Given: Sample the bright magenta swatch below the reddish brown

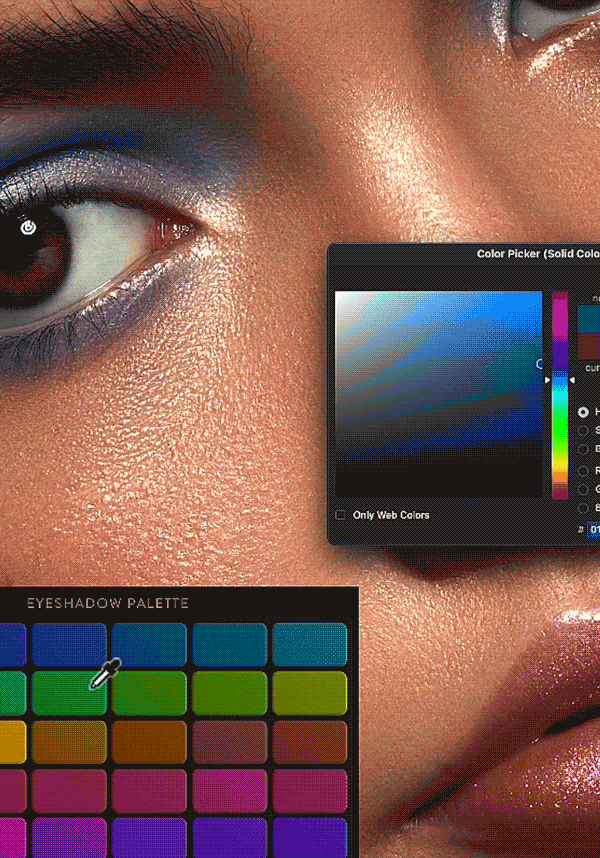Looking at the screenshot, I should tap(310, 791).
